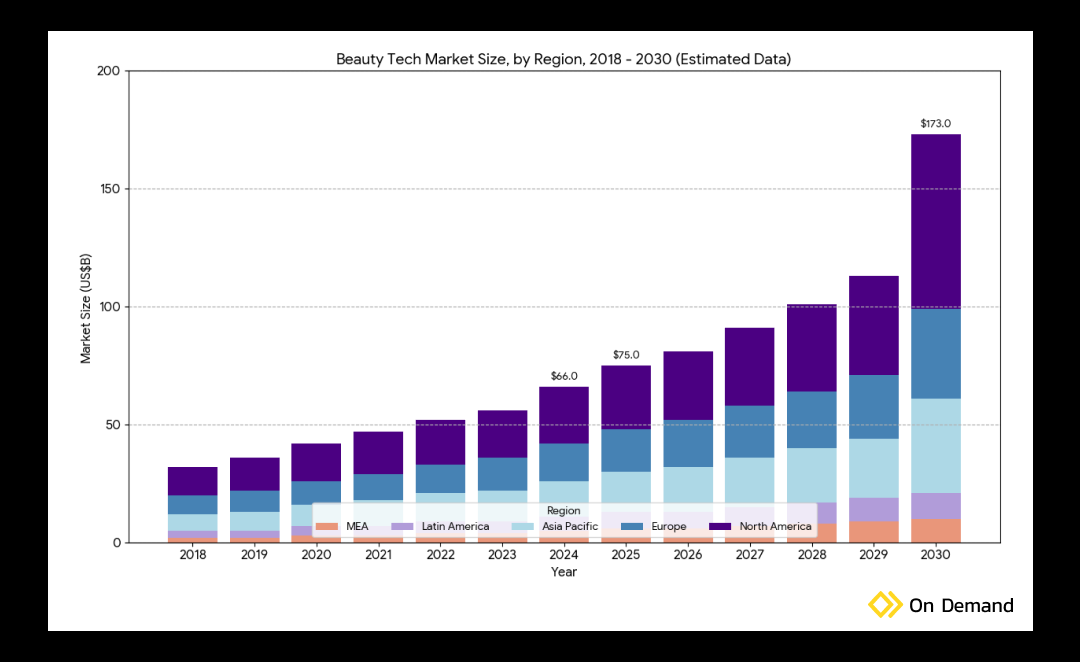The width and height of the screenshot is (1080, 662).
Task: Click the Latin America legend swatch
Action: click(x=402, y=526)
